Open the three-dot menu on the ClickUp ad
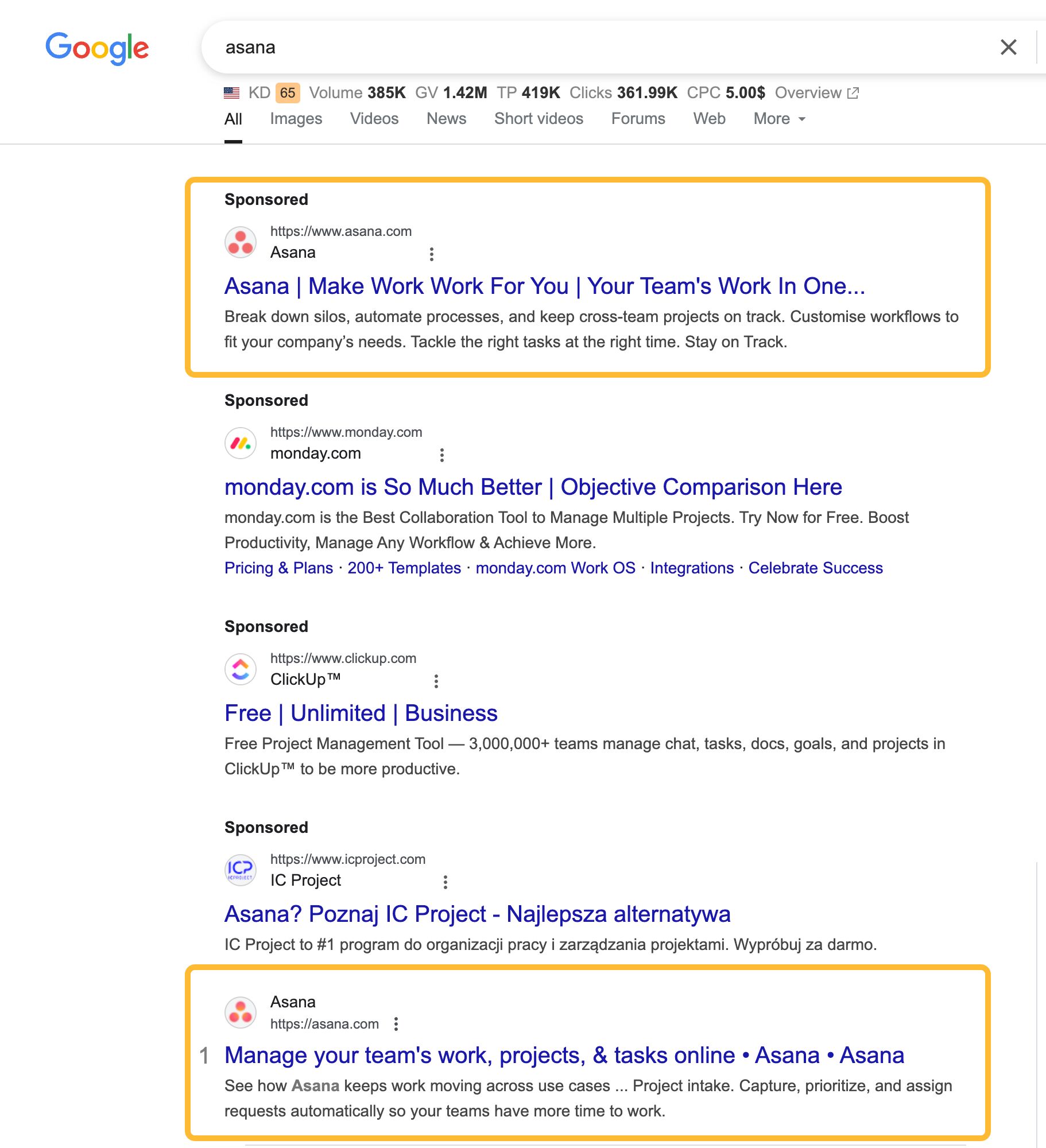The image size is (1046, 1148). click(436, 681)
